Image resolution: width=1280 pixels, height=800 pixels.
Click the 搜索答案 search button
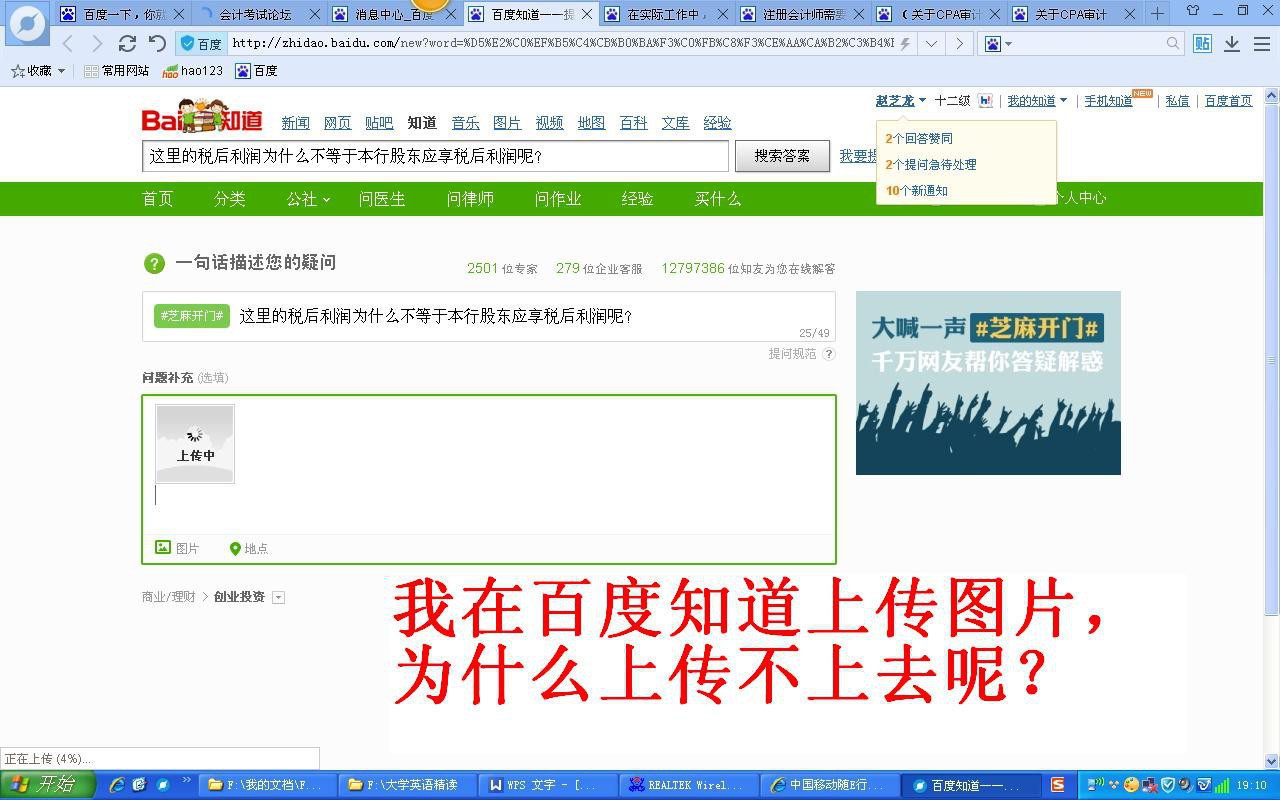point(782,157)
